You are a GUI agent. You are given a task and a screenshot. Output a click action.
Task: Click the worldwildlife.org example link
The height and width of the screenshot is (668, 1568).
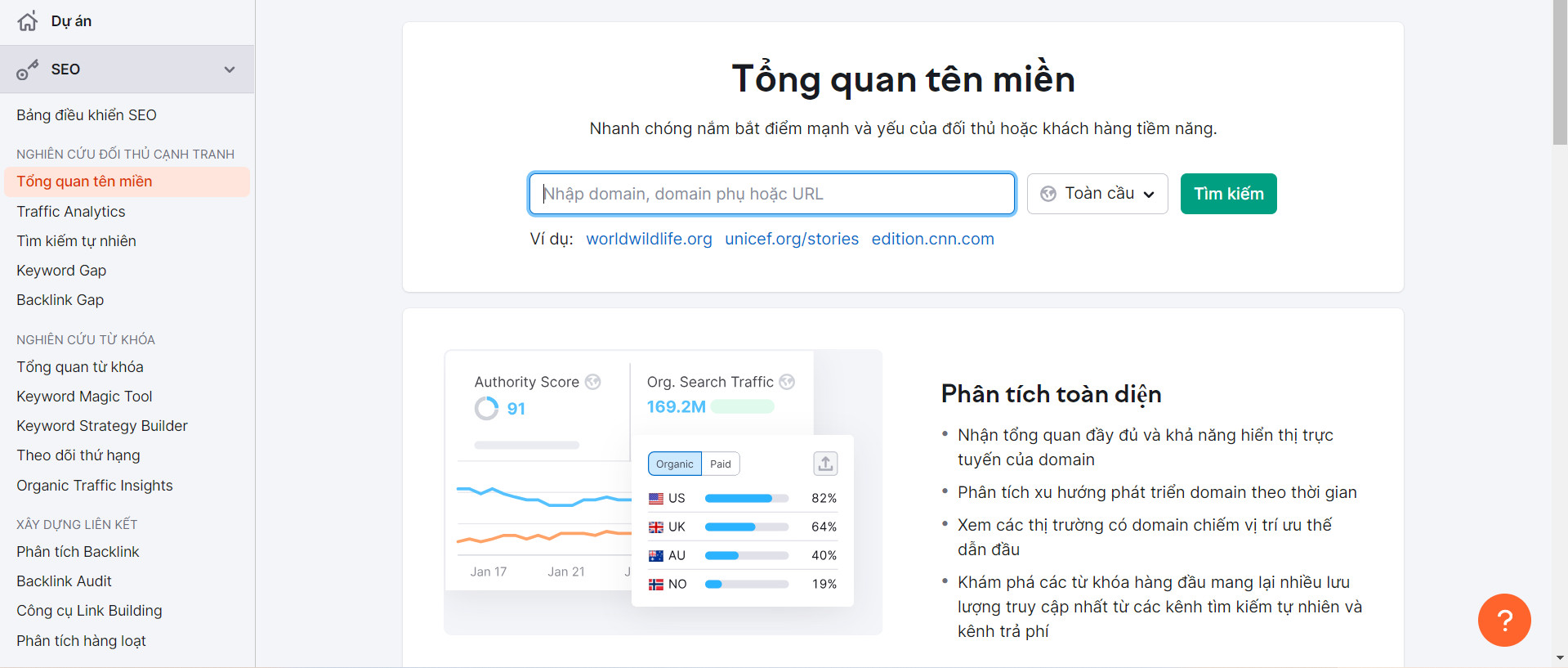pos(649,239)
